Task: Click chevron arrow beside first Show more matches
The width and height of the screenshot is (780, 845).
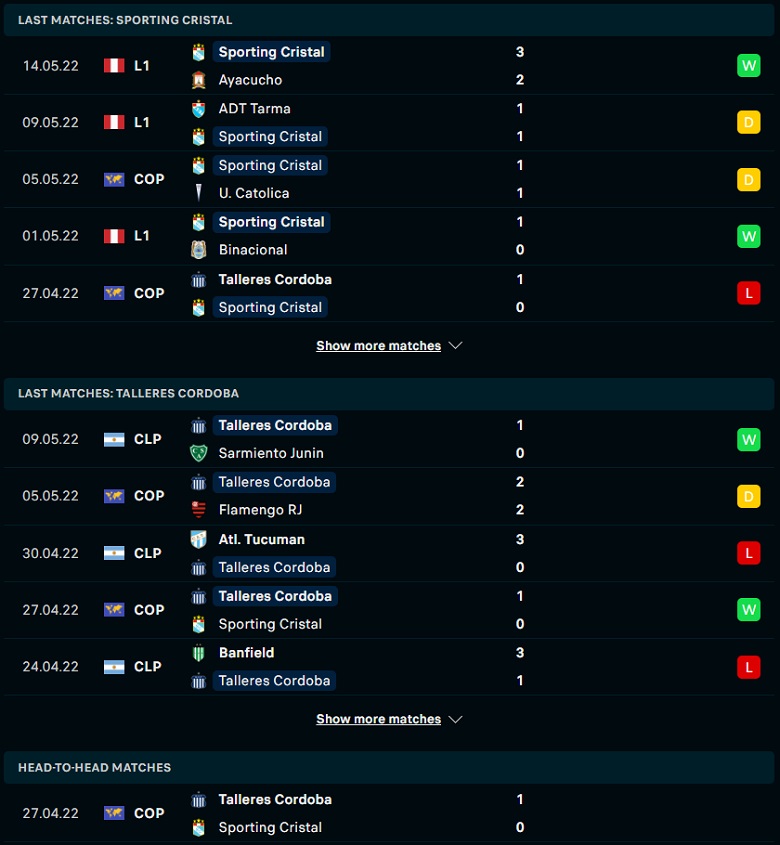Action: (x=455, y=345)
